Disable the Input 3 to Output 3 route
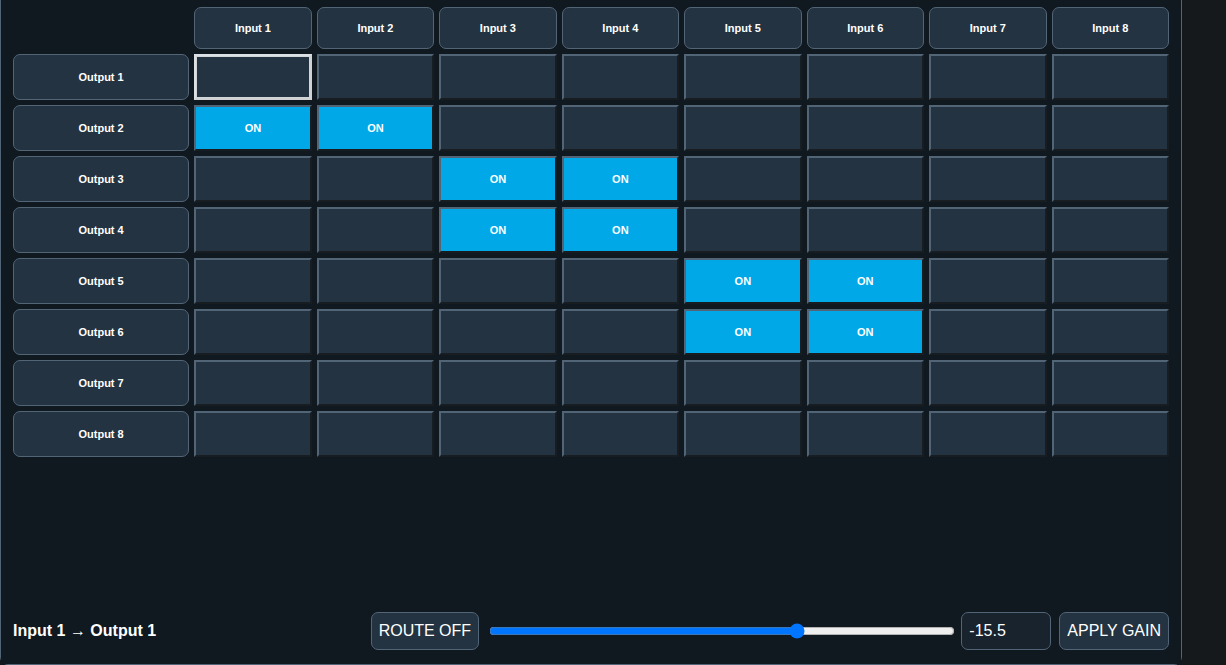Screen dimensions: 1226x665 point(498,179)
